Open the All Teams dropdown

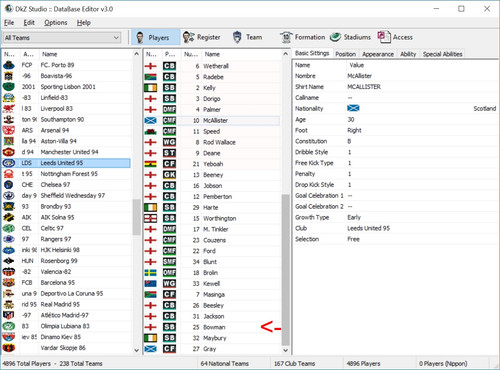62,38
